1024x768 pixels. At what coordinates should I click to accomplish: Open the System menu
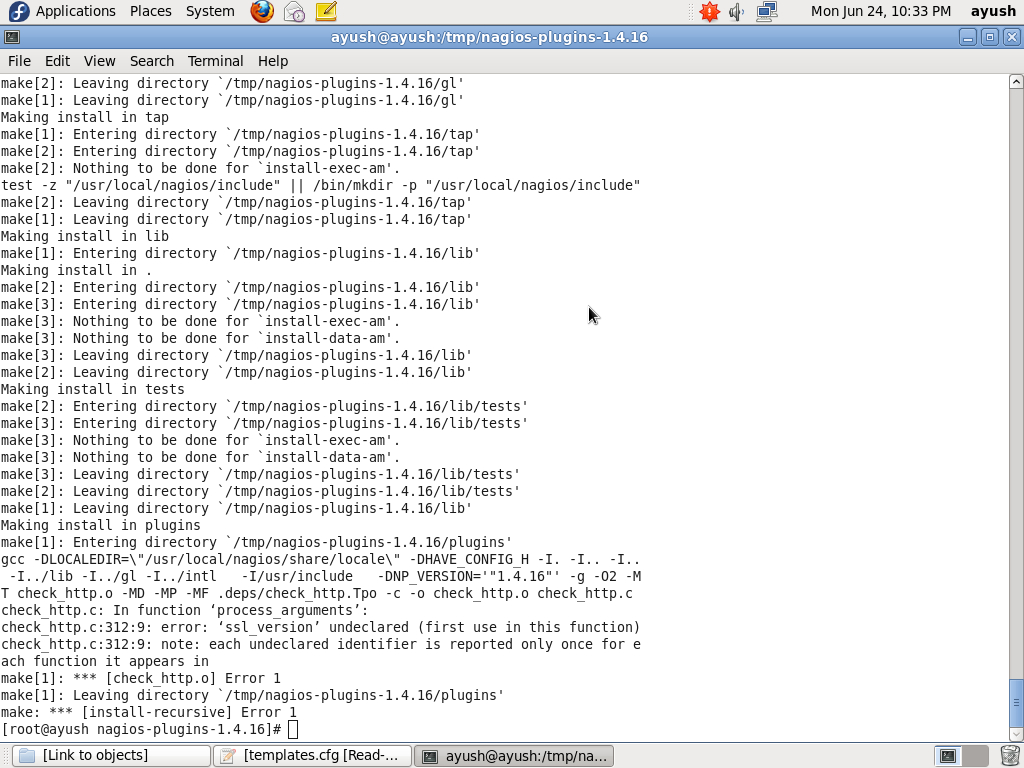210,11
